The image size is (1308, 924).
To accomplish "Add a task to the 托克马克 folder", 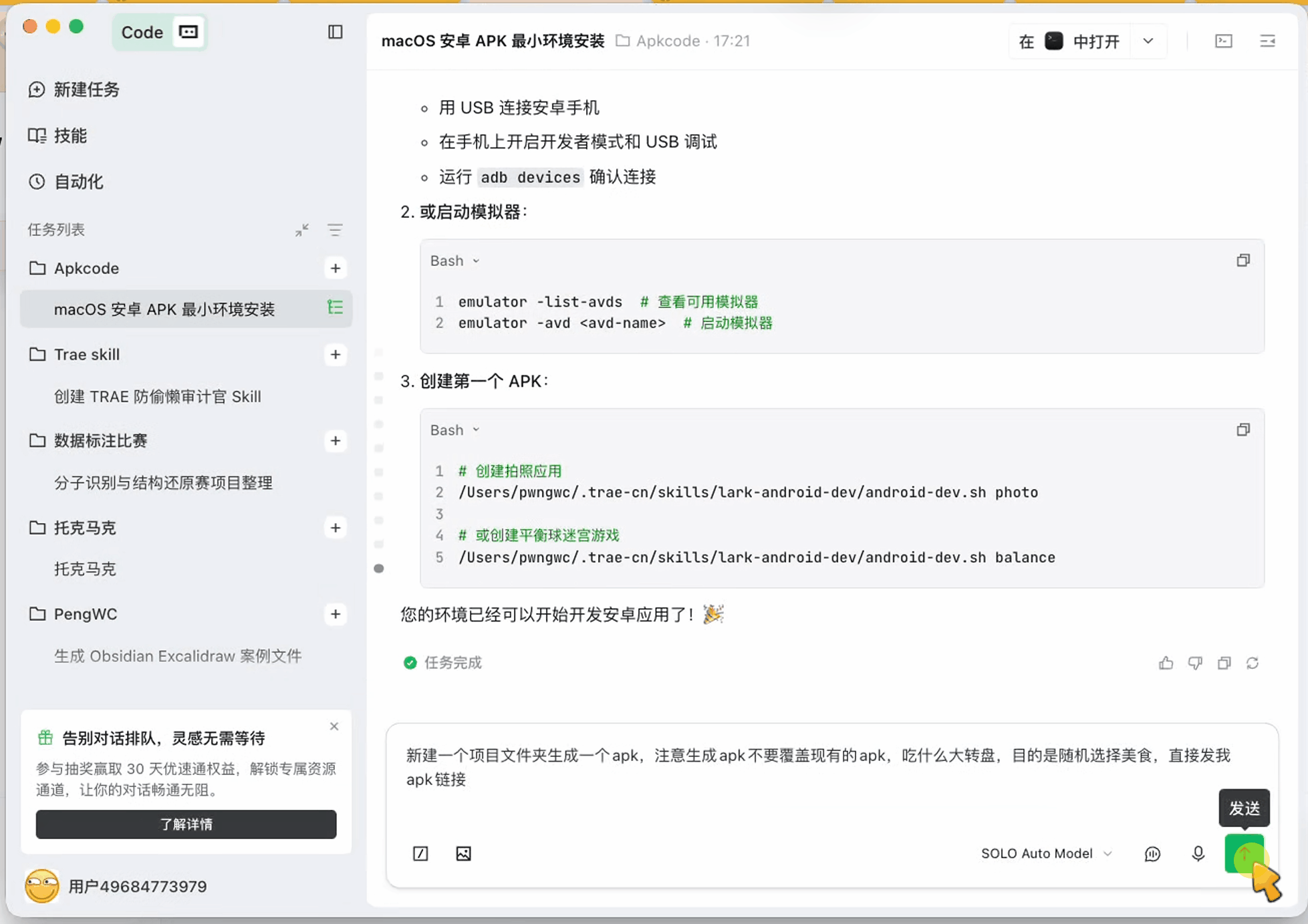I will [336, 528].
